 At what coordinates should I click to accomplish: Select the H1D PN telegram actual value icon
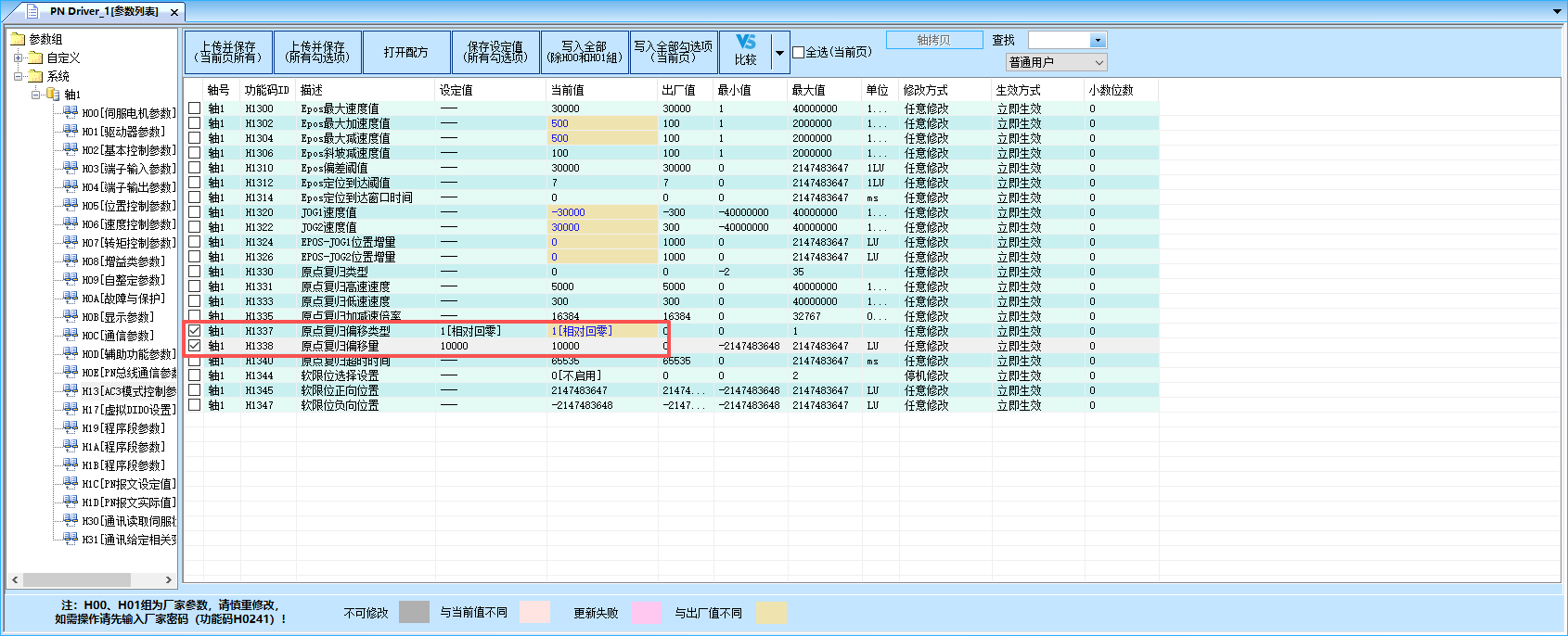71,502
